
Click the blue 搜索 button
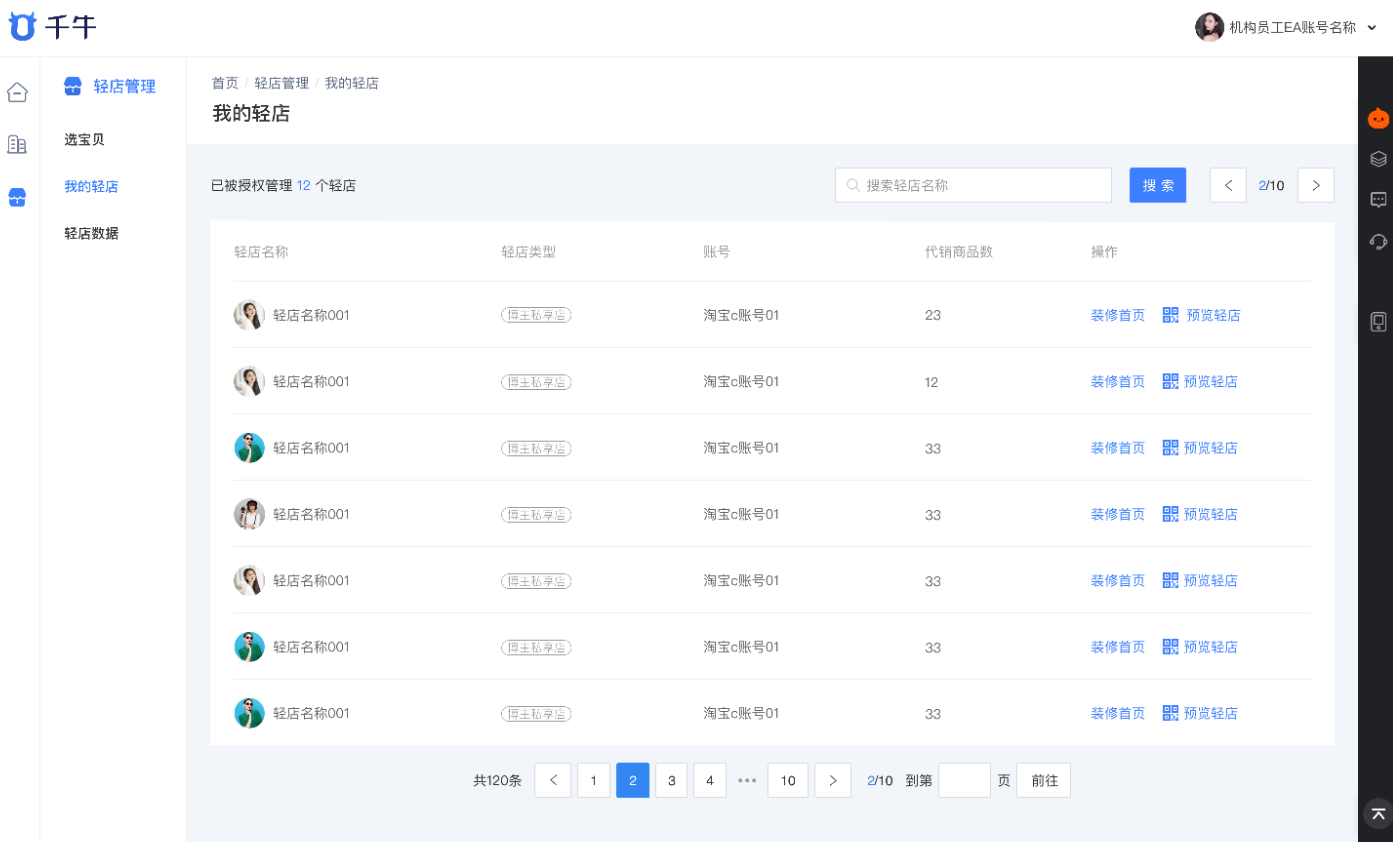click(1157, 185)
